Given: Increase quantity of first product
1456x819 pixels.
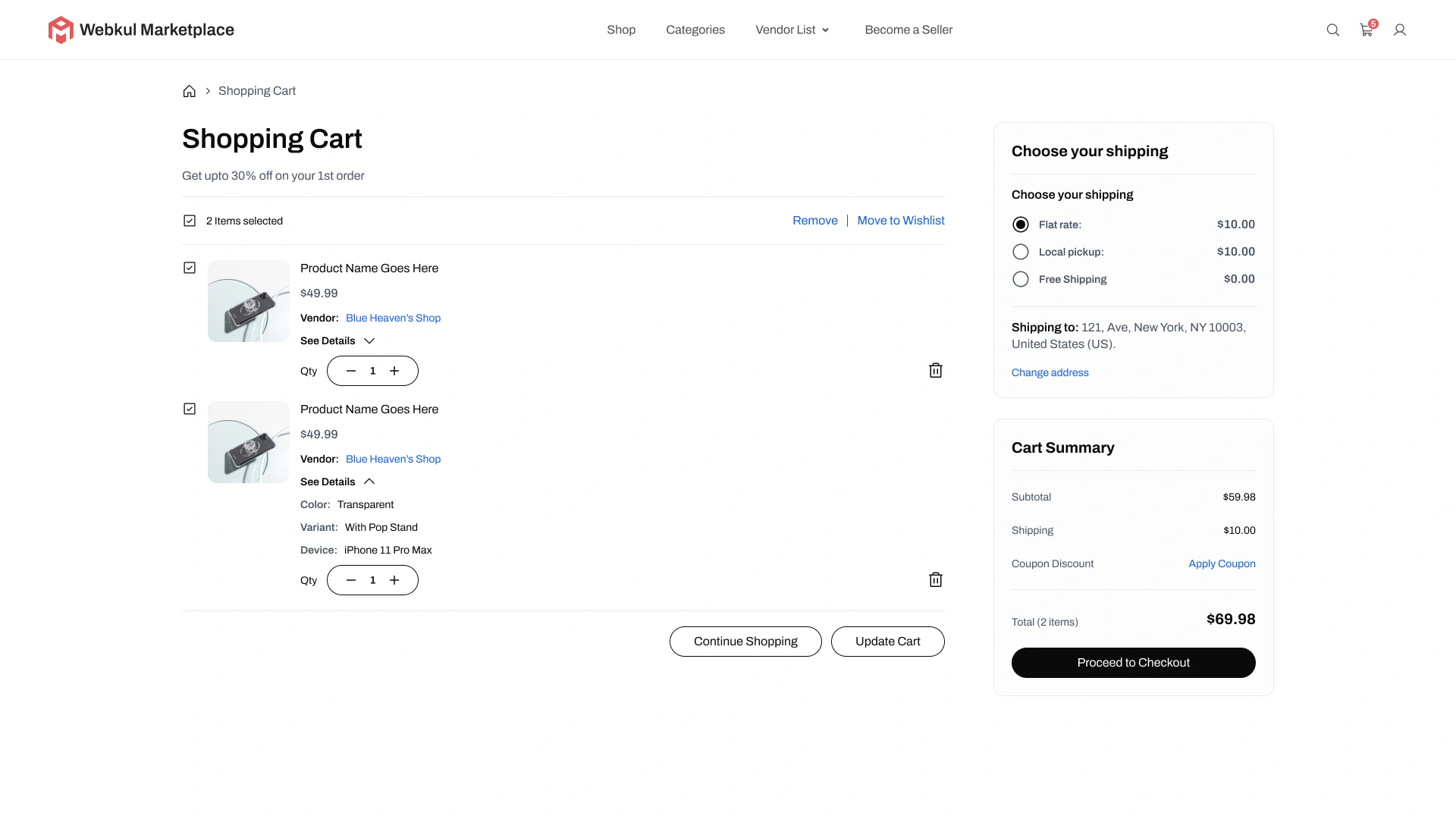Looking at the screenshot, I should (394, 371).
